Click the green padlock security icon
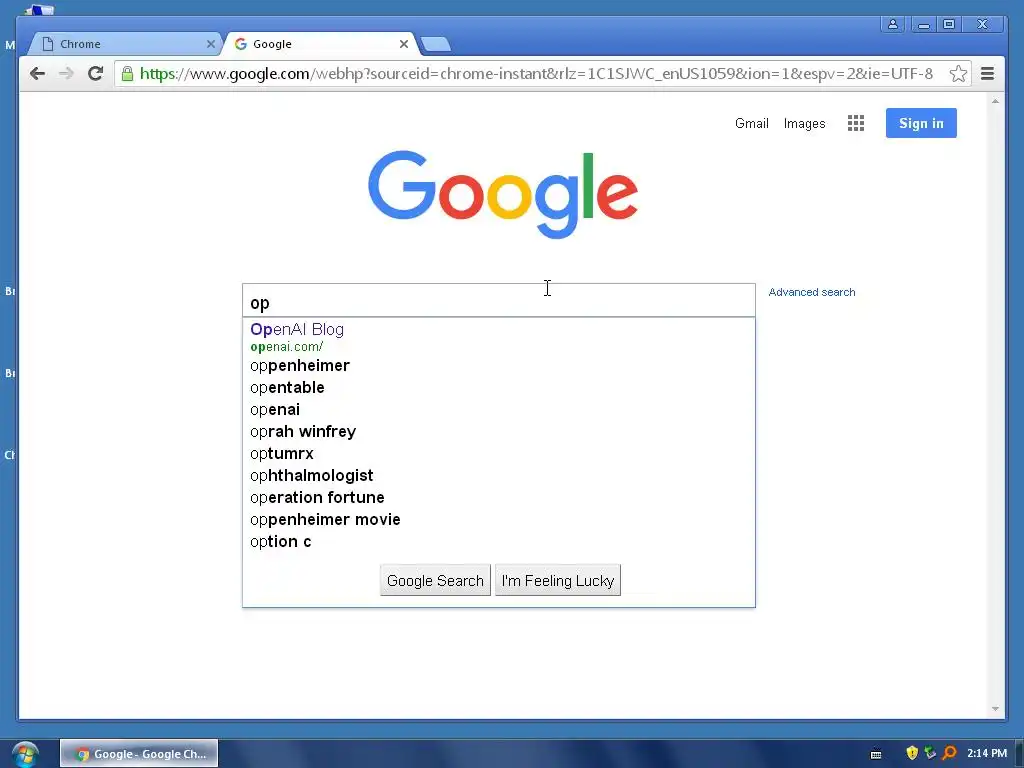 127,74
